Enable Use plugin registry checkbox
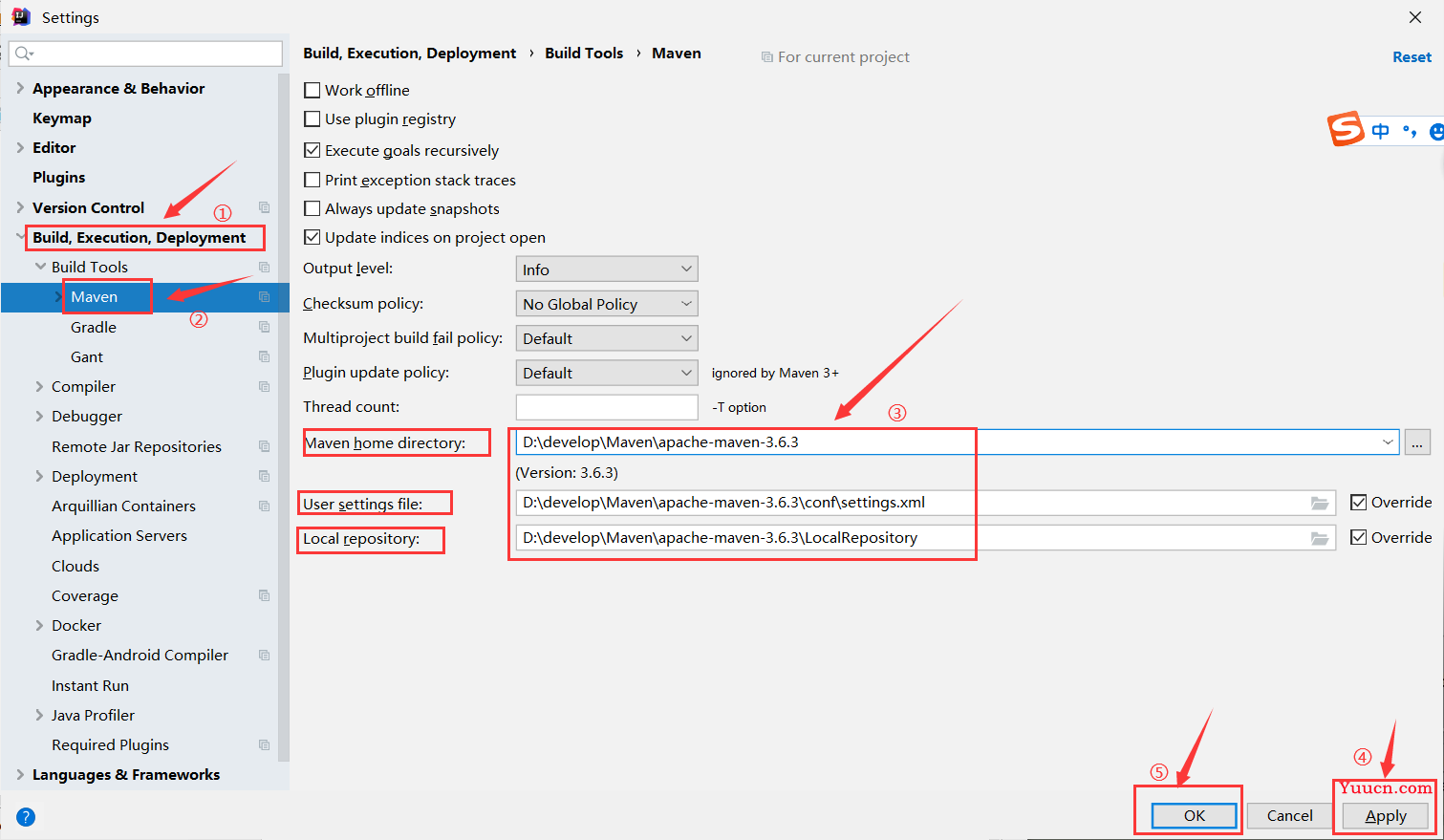1444x840 pixels. (x=312, y=118)
